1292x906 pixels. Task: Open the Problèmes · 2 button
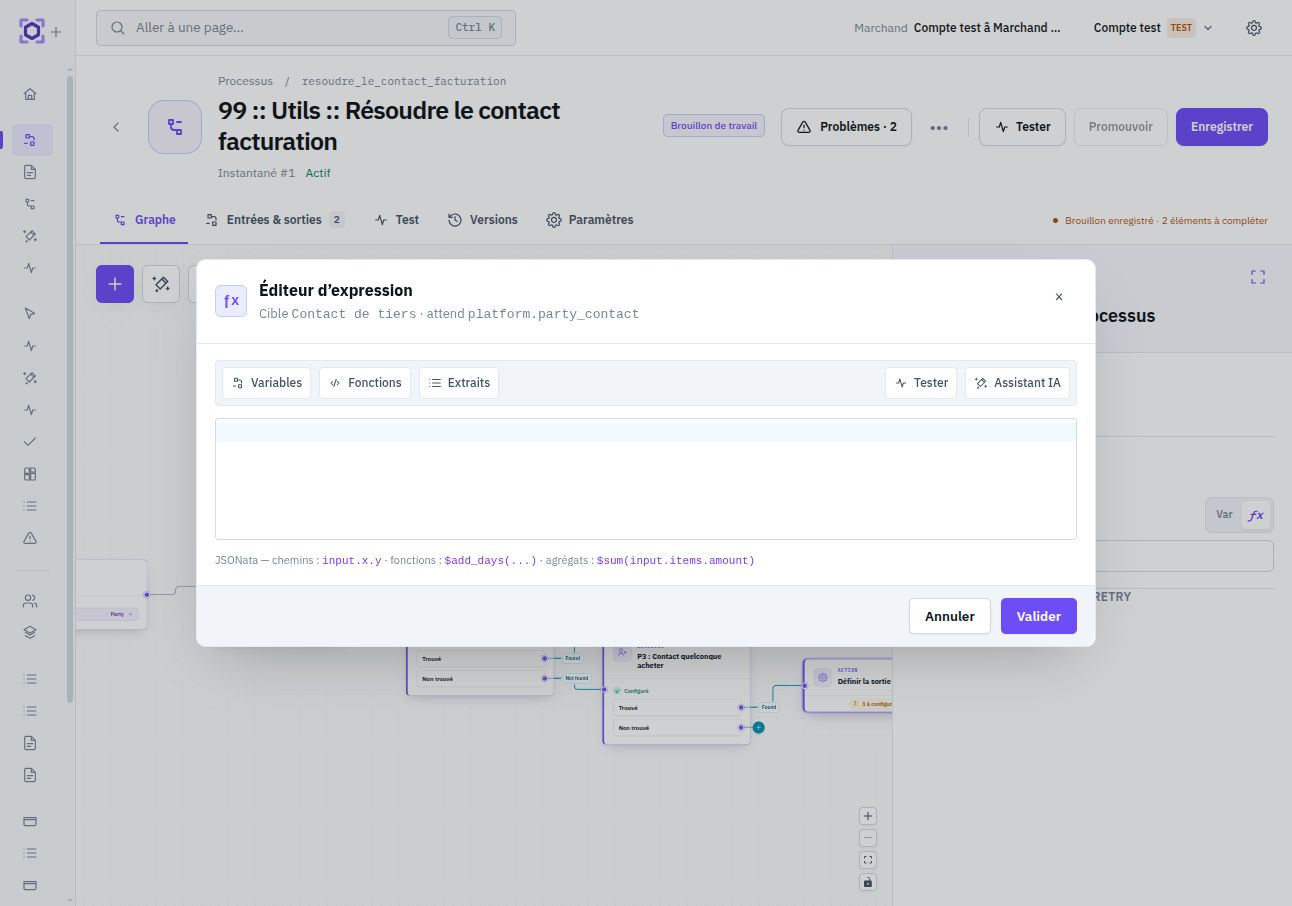click(x=846, y=127)
